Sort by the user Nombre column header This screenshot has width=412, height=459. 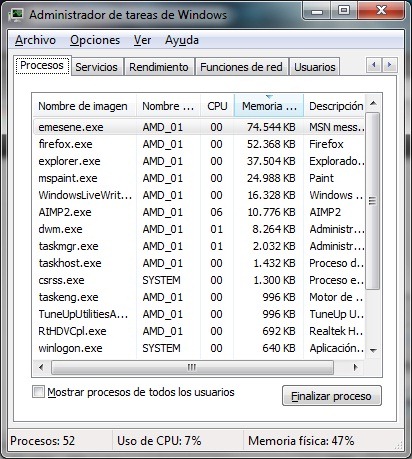click(168, 106)
